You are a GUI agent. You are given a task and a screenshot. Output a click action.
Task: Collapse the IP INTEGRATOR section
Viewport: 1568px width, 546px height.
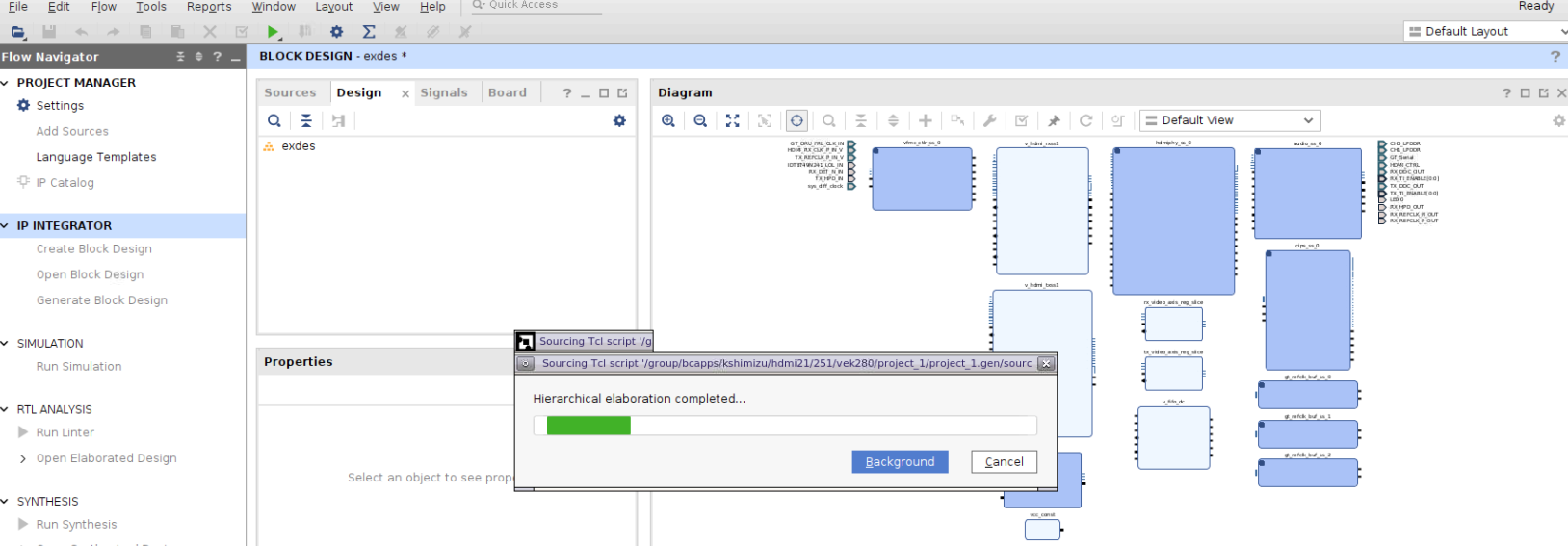[6, 225]
